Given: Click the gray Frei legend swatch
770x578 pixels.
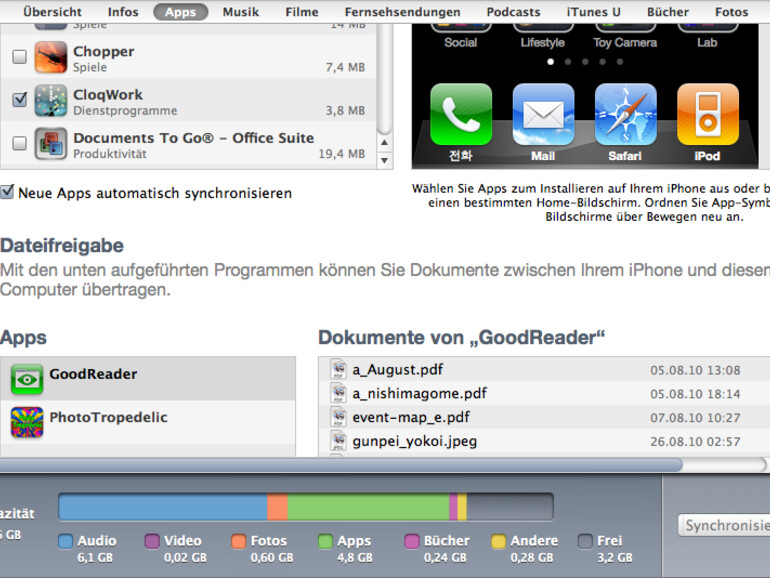Looking at the screenshot, I should pyautogui.click(x=585, y=541).
